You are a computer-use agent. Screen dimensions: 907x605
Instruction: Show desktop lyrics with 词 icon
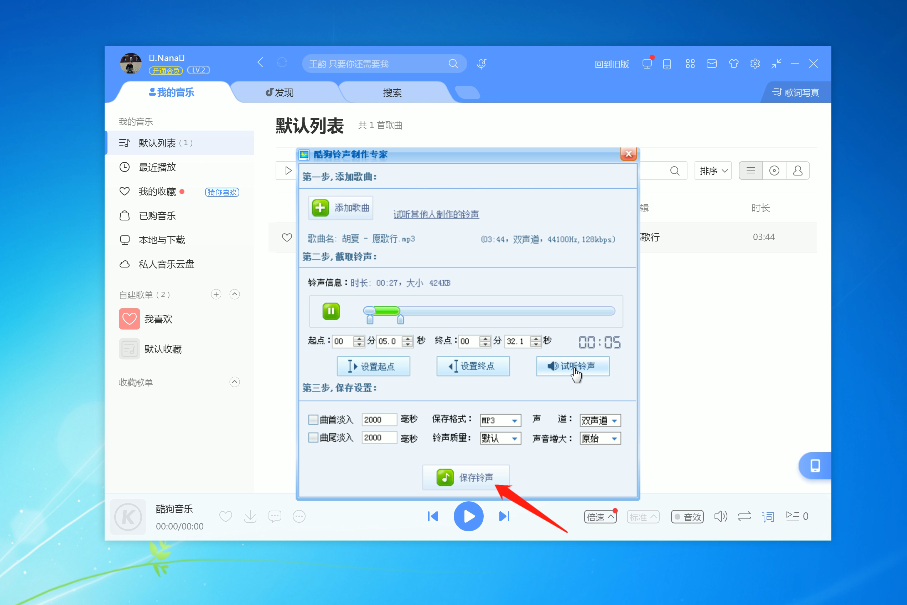coord(768,517)
